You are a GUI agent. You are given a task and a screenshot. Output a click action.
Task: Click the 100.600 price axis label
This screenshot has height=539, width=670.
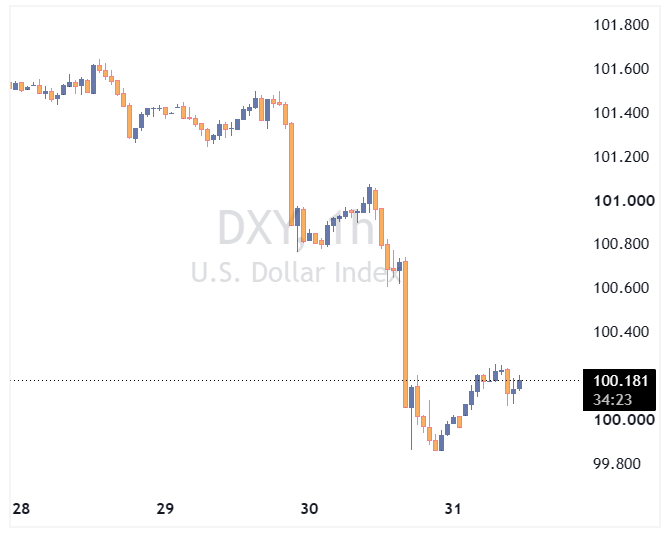point(621,288)
